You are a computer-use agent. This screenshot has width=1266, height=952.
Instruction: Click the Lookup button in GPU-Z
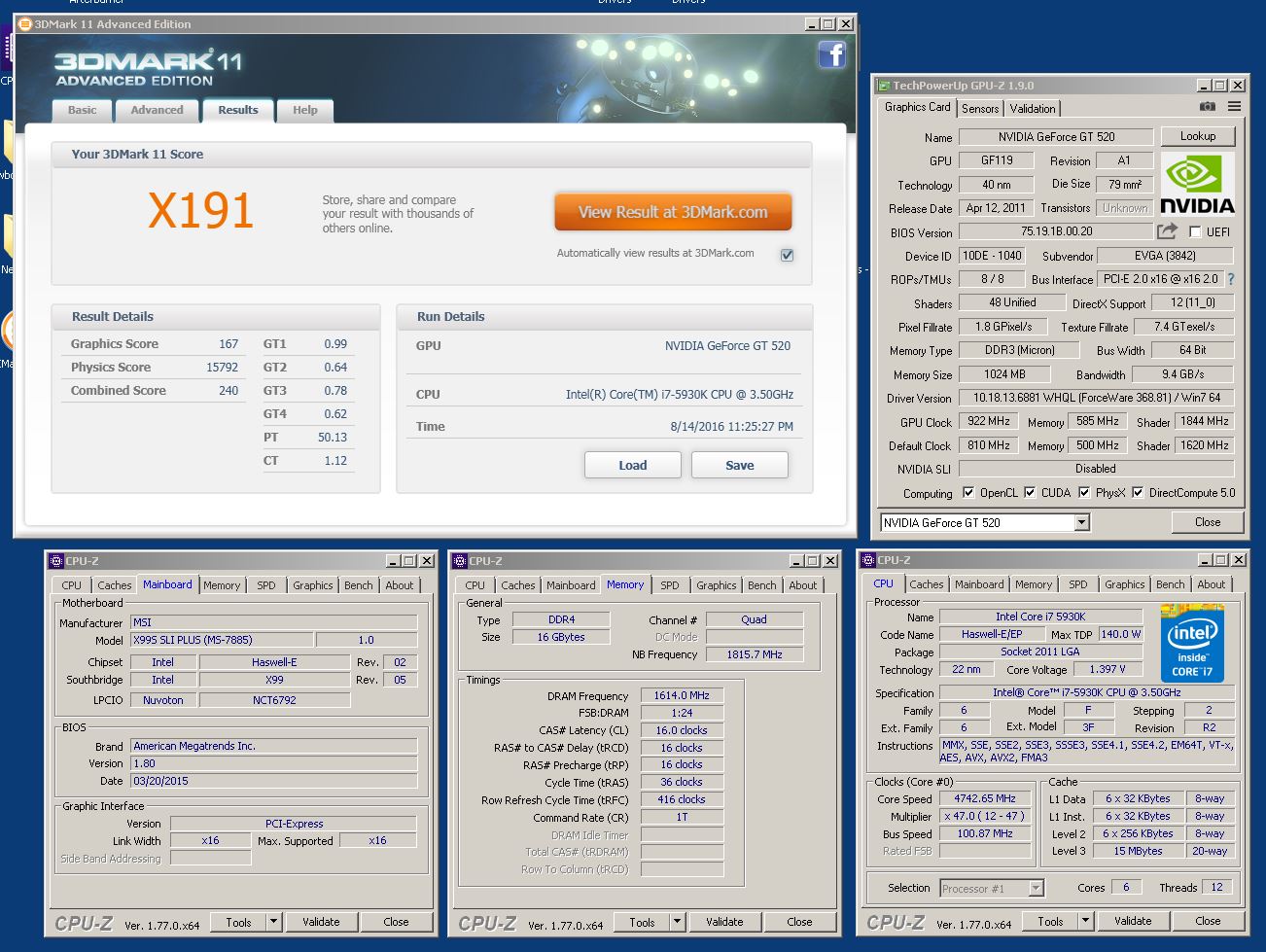pyautogui.click(x=1198, y=136)
